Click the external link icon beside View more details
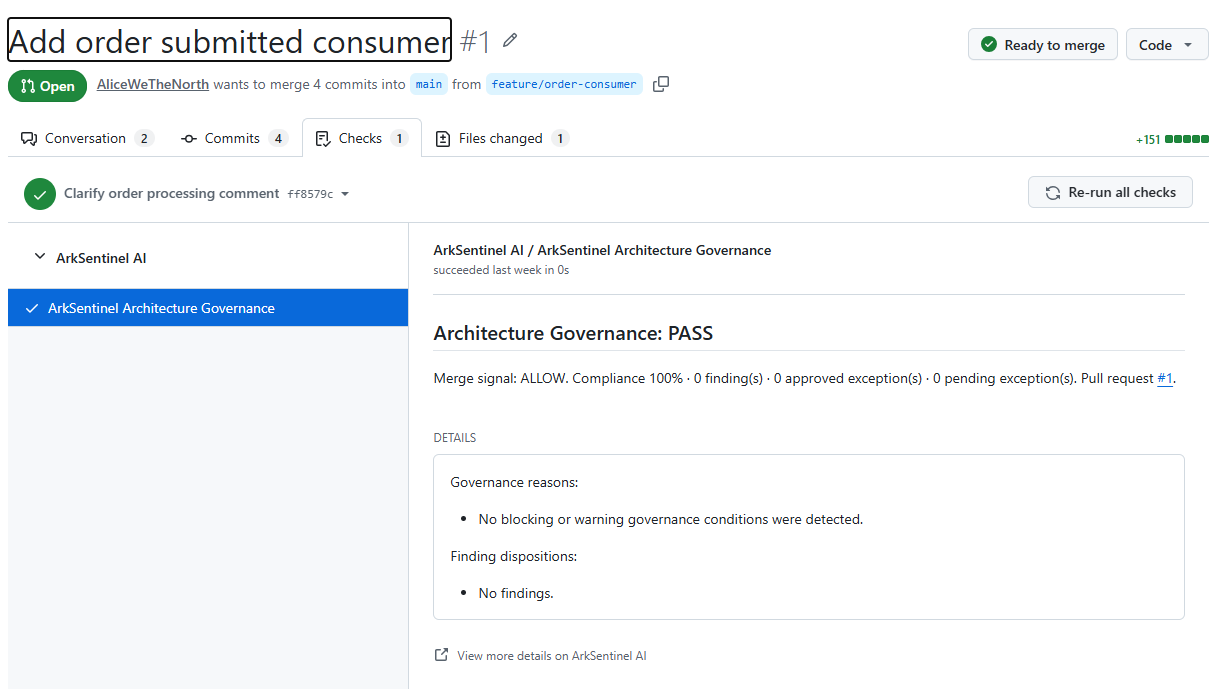 pyautogui.click(x=441, y=655)
